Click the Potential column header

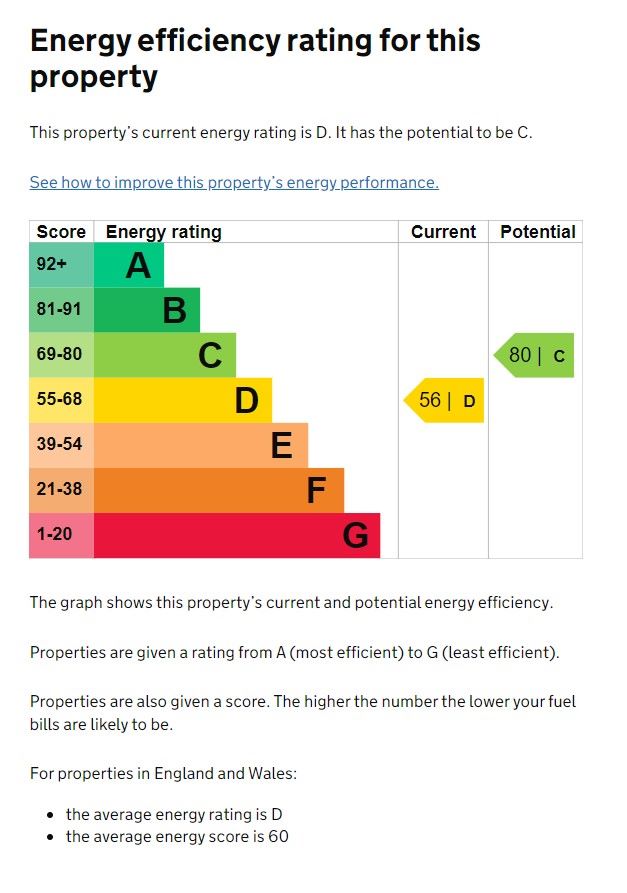pos(537,232)
